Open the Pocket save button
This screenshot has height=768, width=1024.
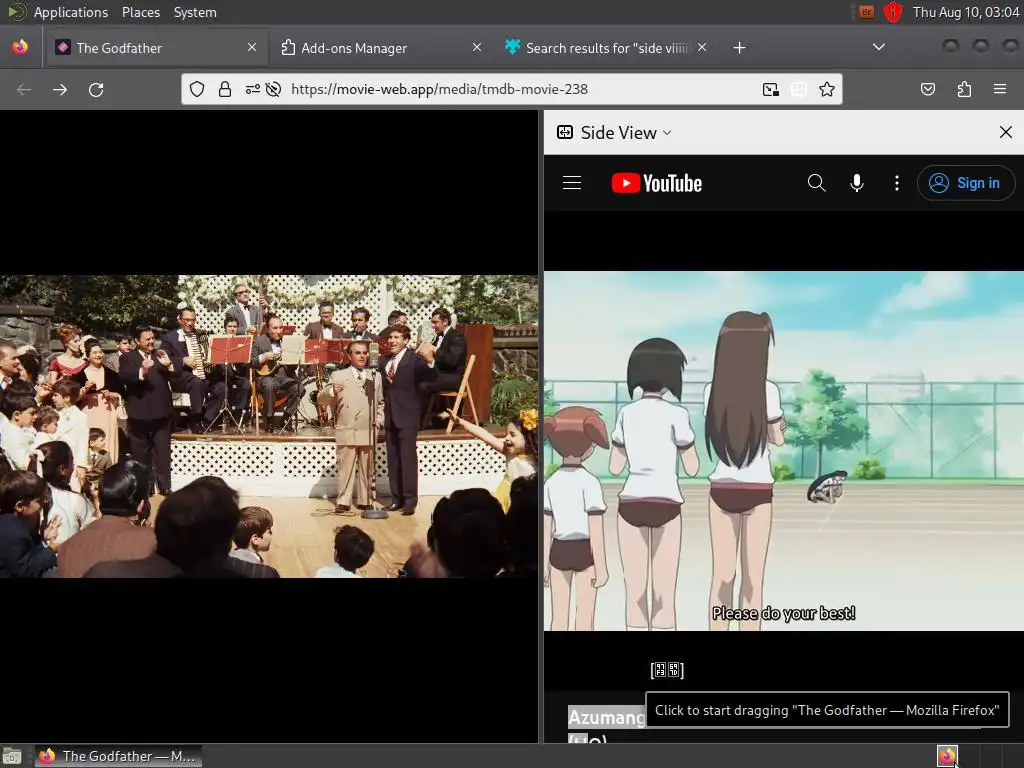click(x=927, y=89)
